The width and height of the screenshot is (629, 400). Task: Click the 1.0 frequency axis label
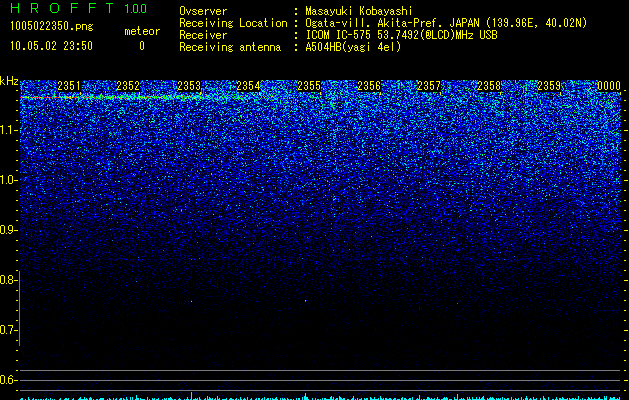(8, 180)
